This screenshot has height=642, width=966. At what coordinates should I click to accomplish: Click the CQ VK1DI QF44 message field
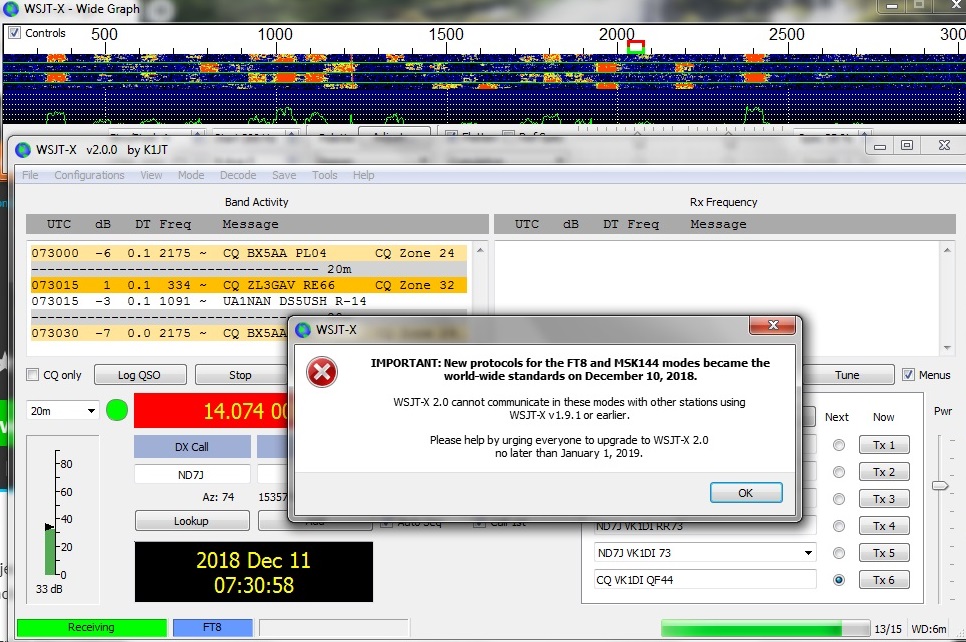click(705, 580)
